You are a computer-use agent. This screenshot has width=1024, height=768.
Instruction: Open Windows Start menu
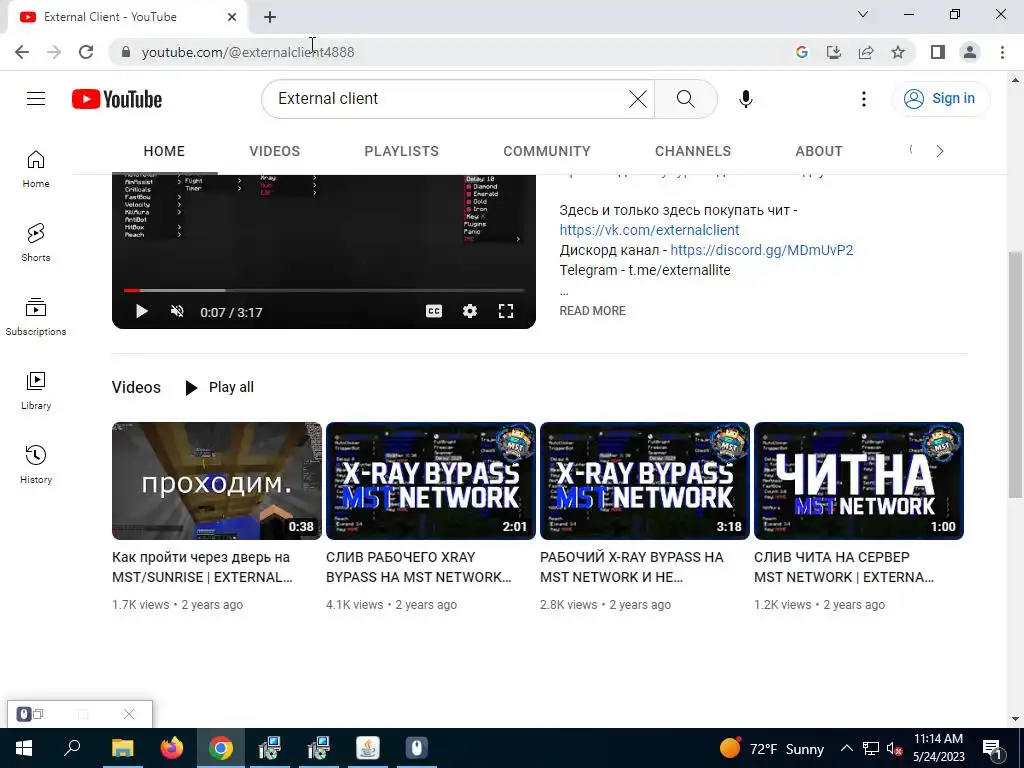(x=24, y=748)
